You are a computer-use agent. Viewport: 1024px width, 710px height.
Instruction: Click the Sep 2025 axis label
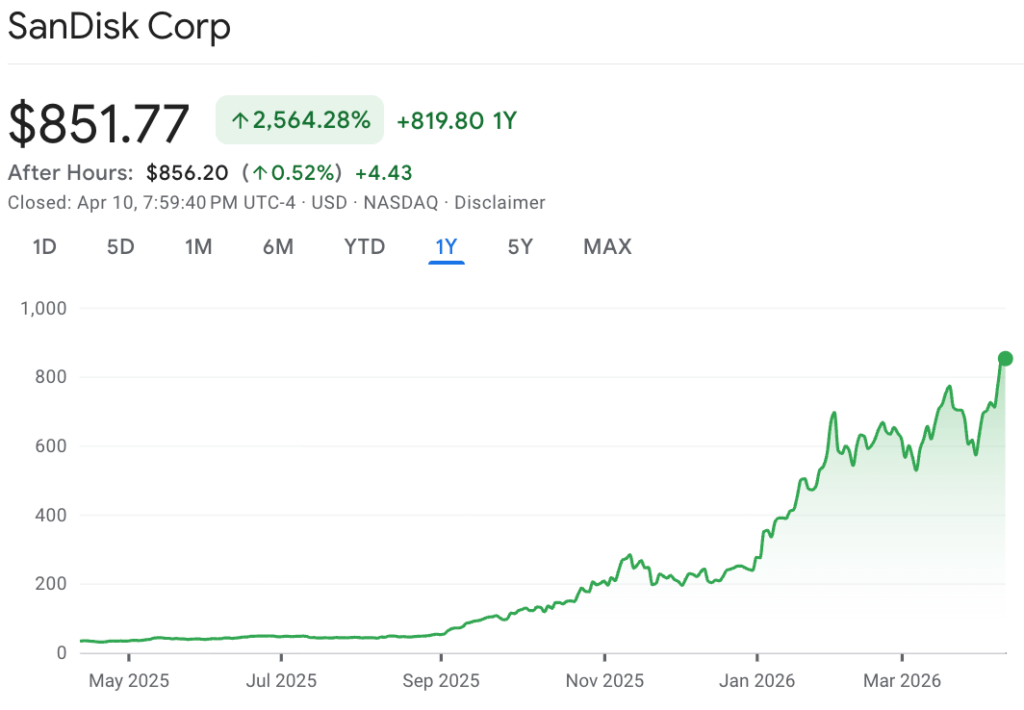pyautogui.click(x=441, y=681)
